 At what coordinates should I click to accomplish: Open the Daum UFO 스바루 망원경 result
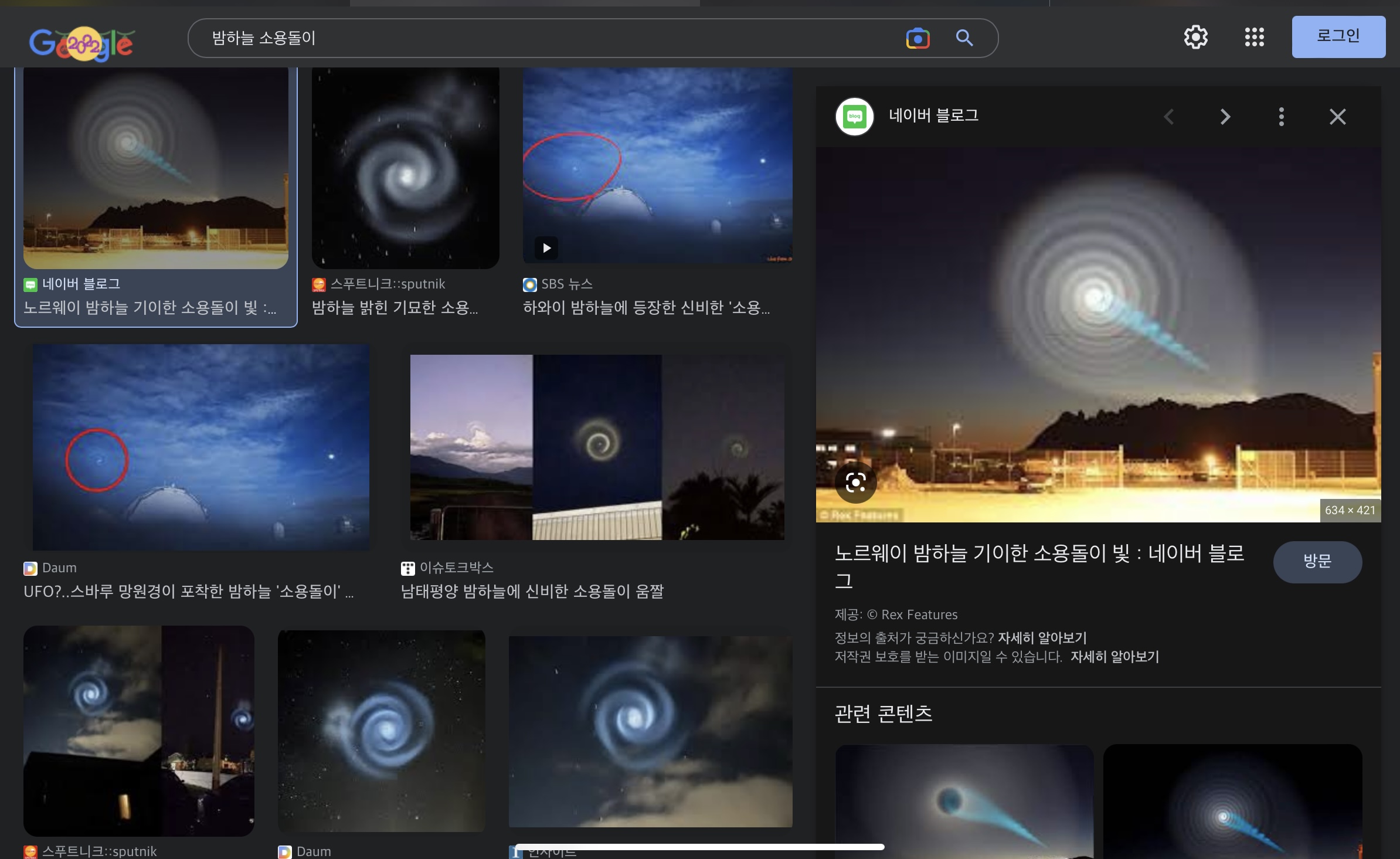click(x=201, y=447)
